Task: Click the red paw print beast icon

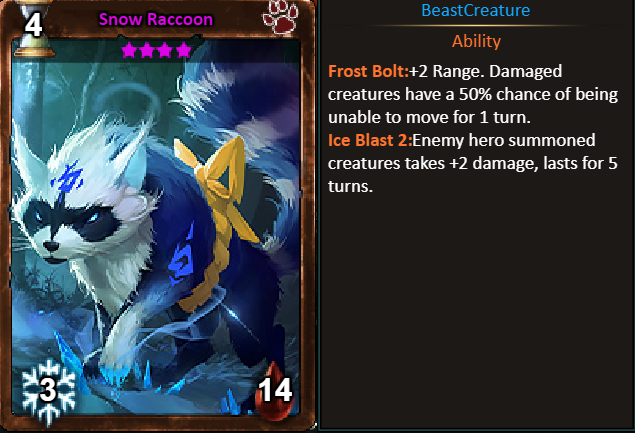Action: 280,17
